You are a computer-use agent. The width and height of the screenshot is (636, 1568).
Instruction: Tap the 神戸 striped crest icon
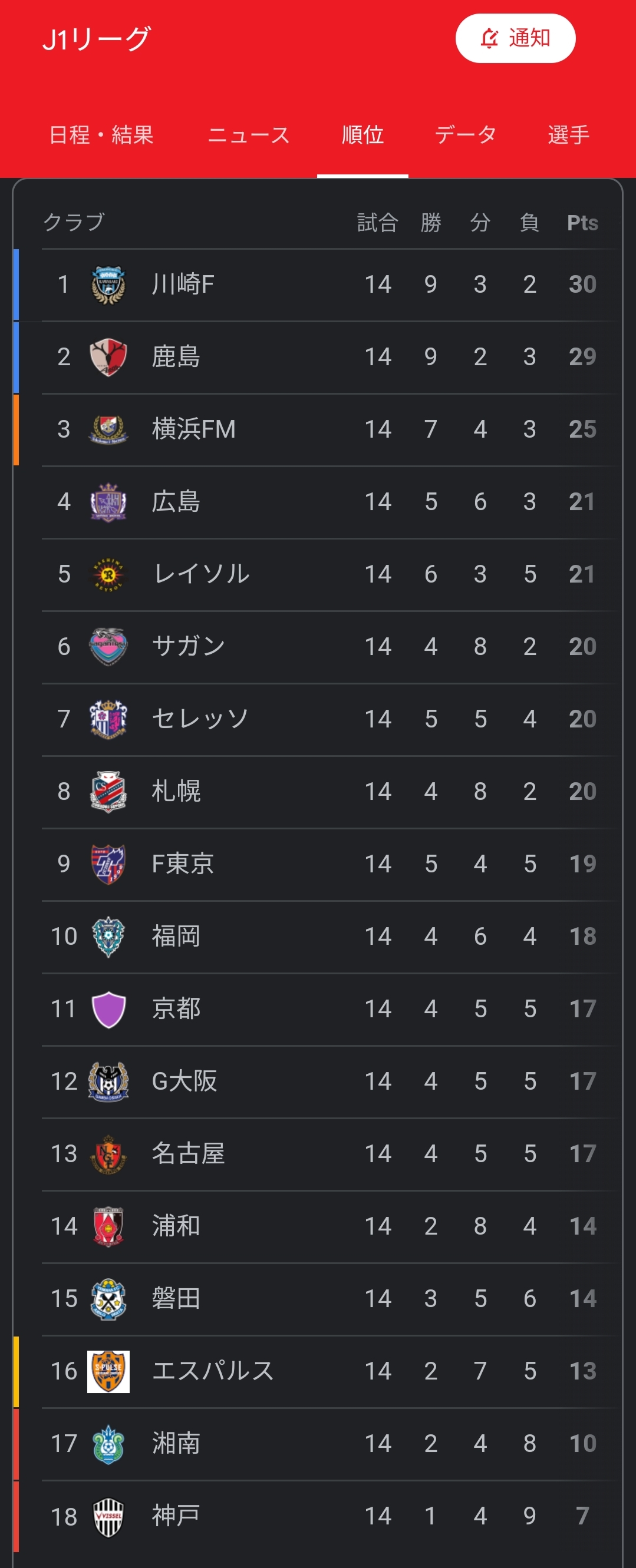click(108, 1516)
